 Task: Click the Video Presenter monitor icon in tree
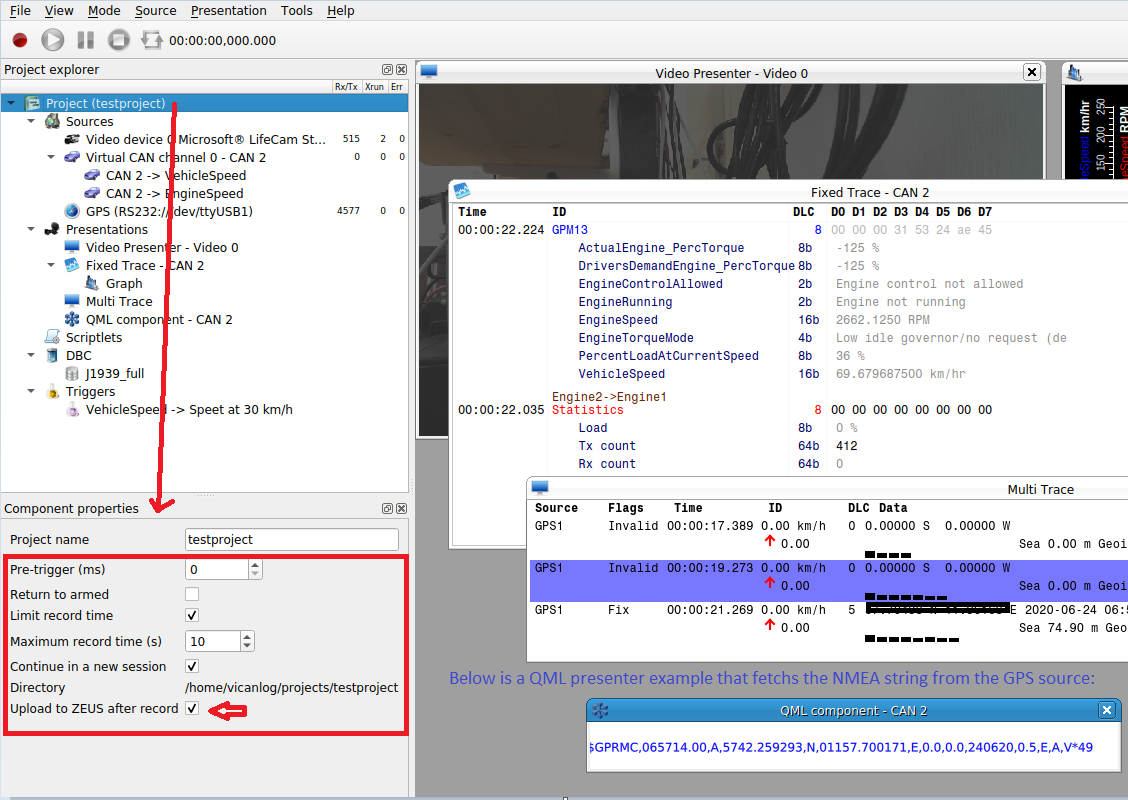pos(72,247)
